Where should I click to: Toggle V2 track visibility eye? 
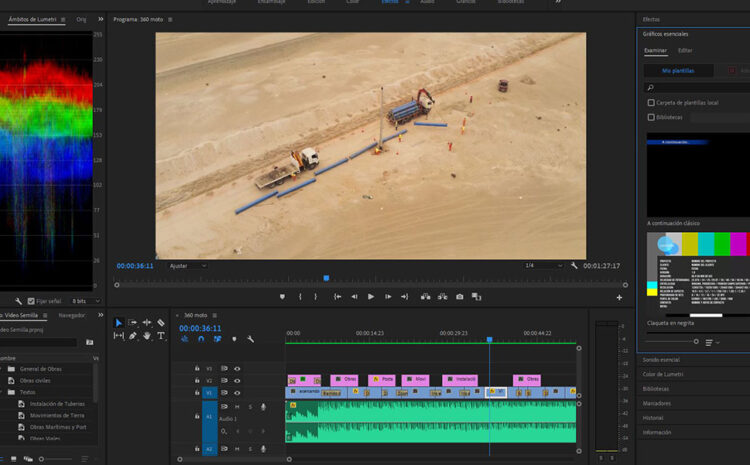click(237, 381)
